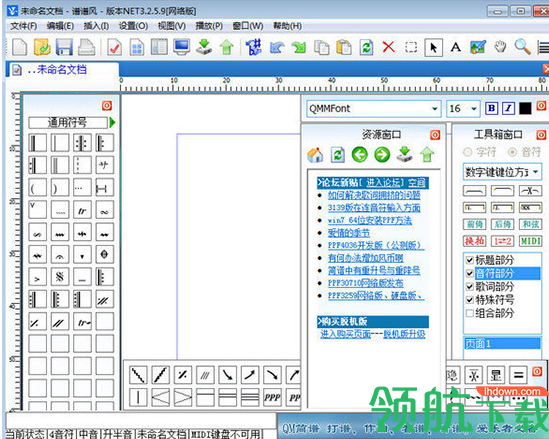Select the 音符 radio button
Viewport: 549px width, 439px height.
click(512, 152)
